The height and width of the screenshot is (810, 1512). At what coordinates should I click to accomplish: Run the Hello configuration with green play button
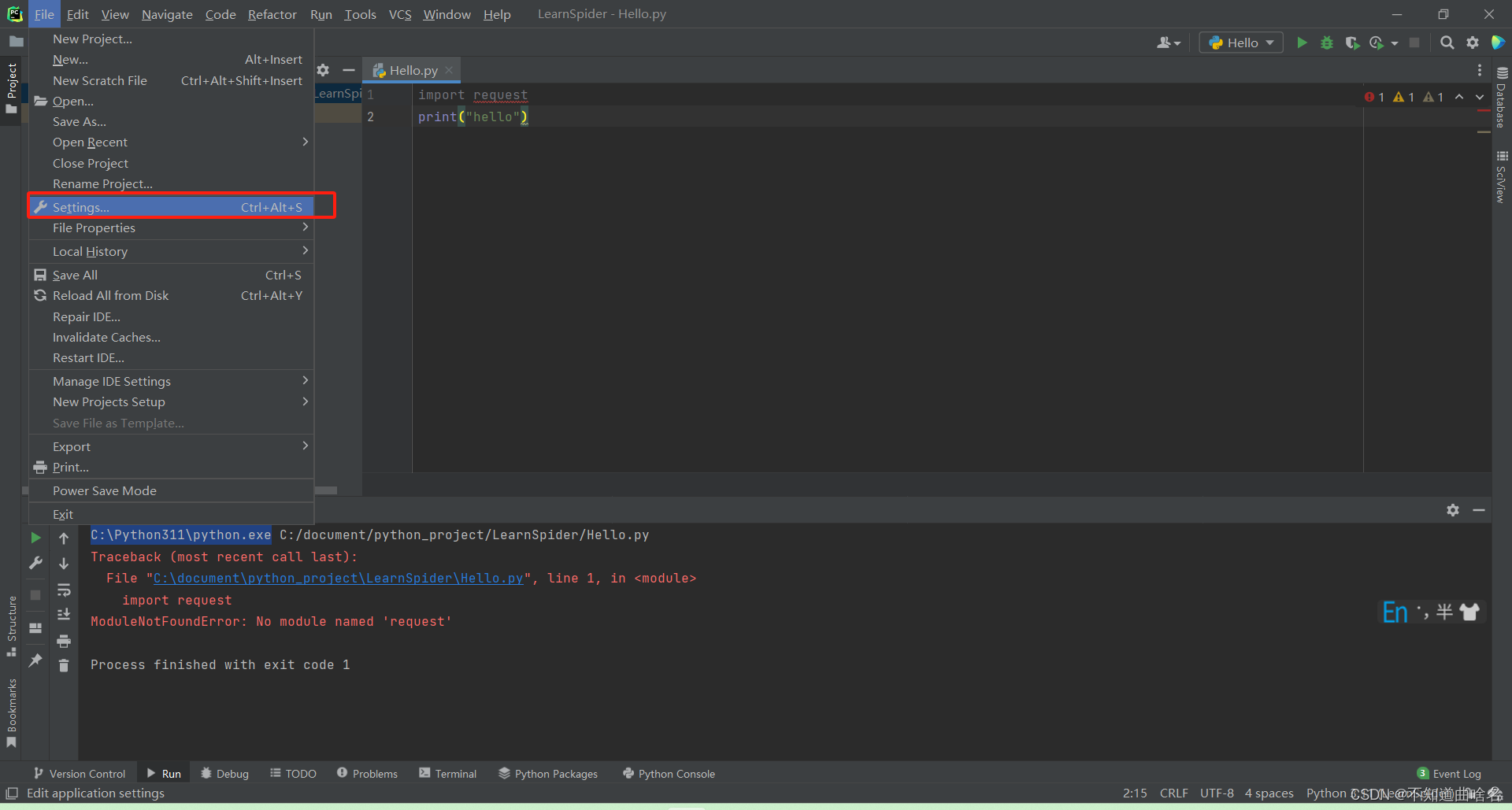coord(1302,43)
